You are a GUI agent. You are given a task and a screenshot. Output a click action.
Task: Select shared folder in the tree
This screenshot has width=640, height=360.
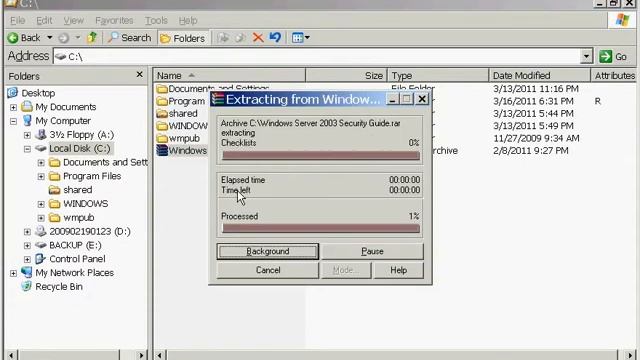click(78, 190)
